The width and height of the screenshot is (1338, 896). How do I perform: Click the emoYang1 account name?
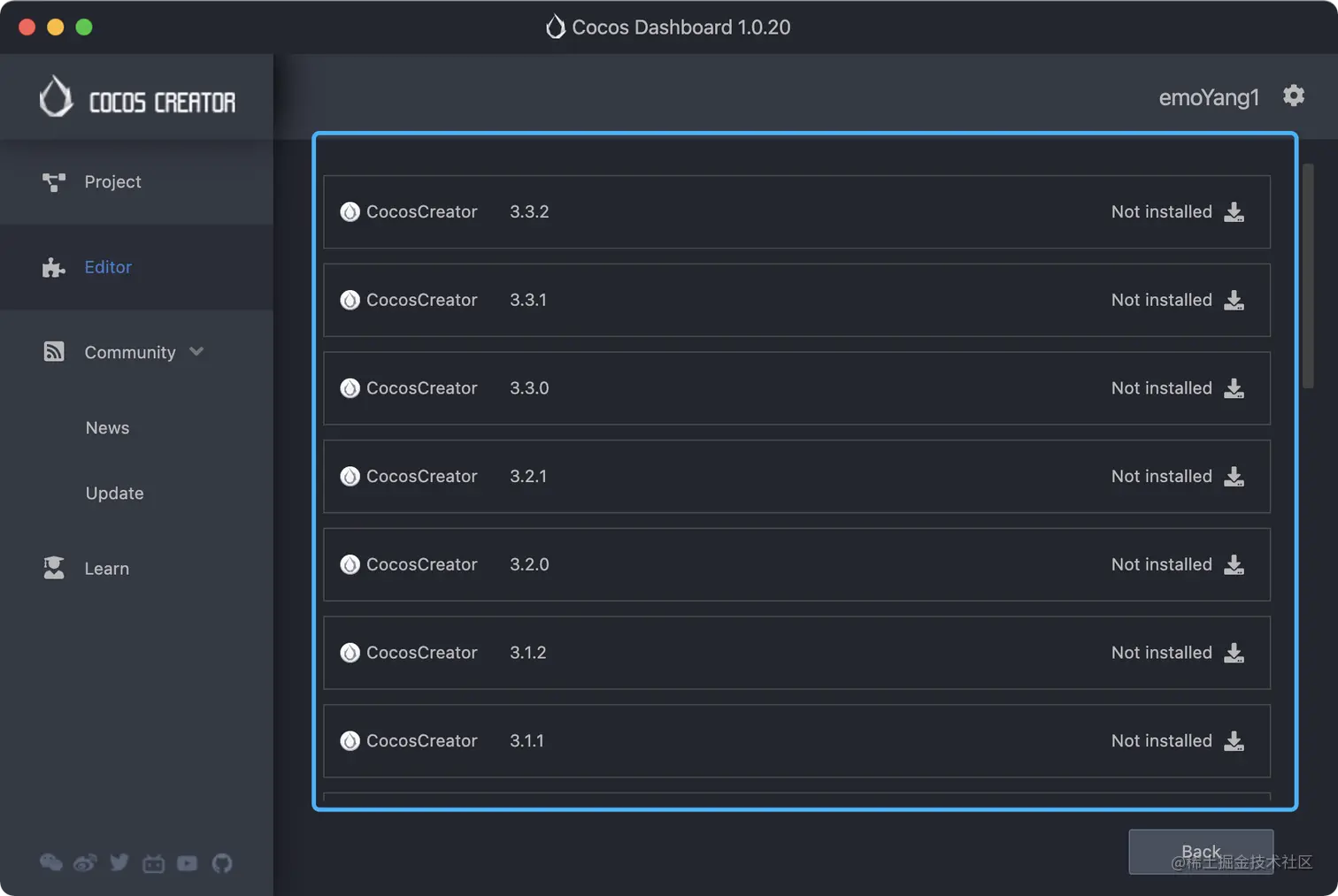[x=1208, y=97]
